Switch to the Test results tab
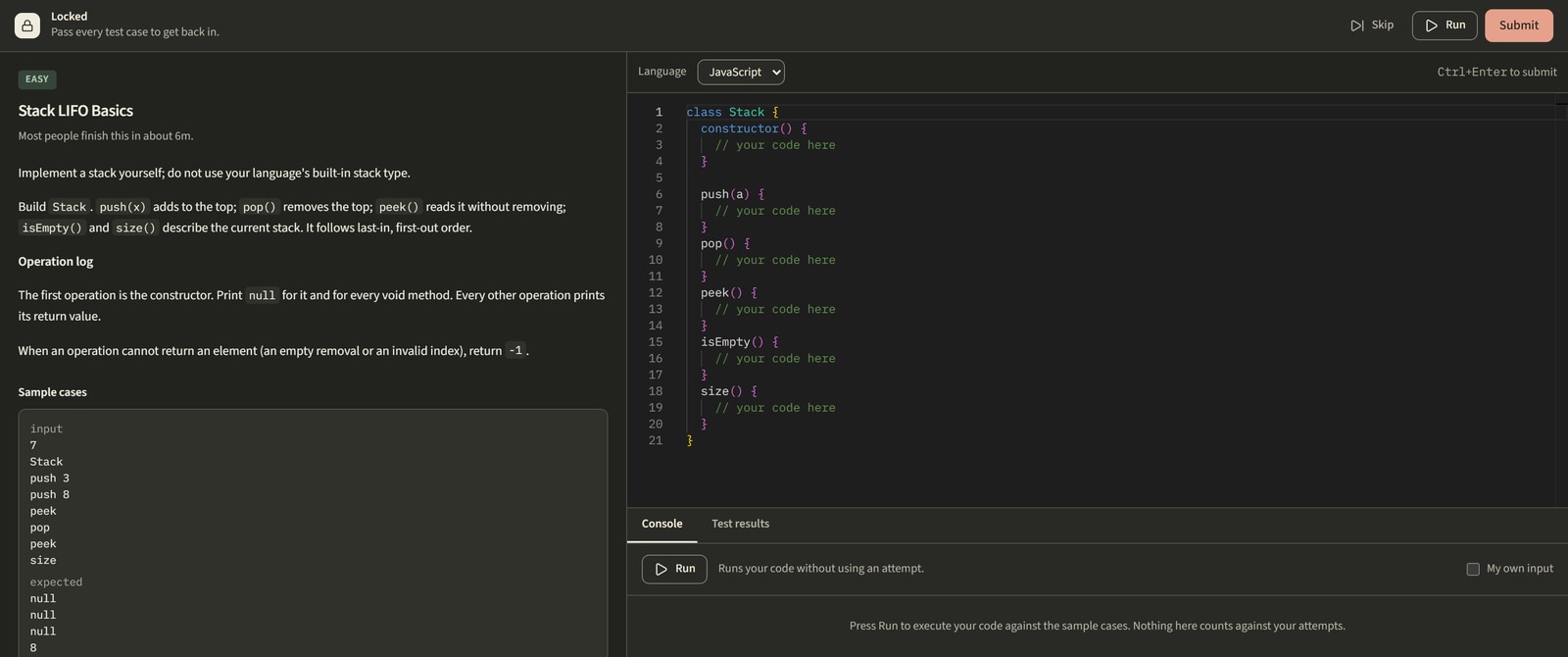Image resolution: width=1568 pixels, height=657 pixels. pyautogui.click(x=740, y=524)
